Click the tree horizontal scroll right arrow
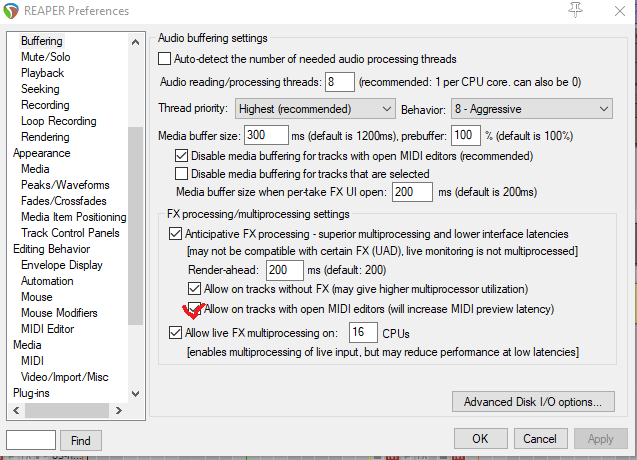Image resolution: width=637 pixels, height=460 pixels. pos(119,410)
